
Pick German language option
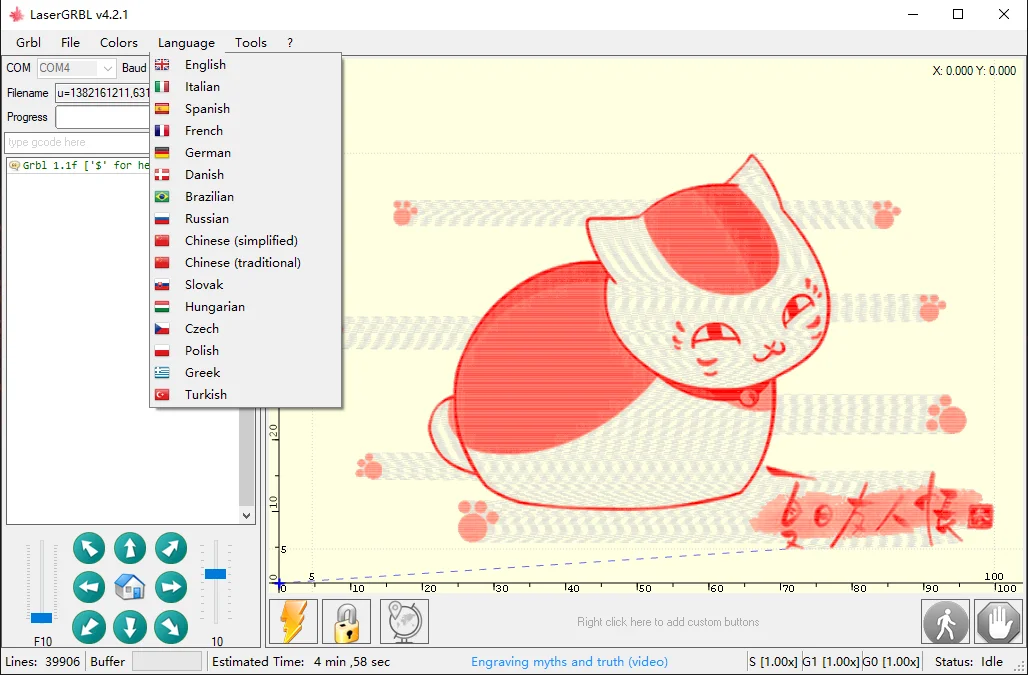click(245, 153)
